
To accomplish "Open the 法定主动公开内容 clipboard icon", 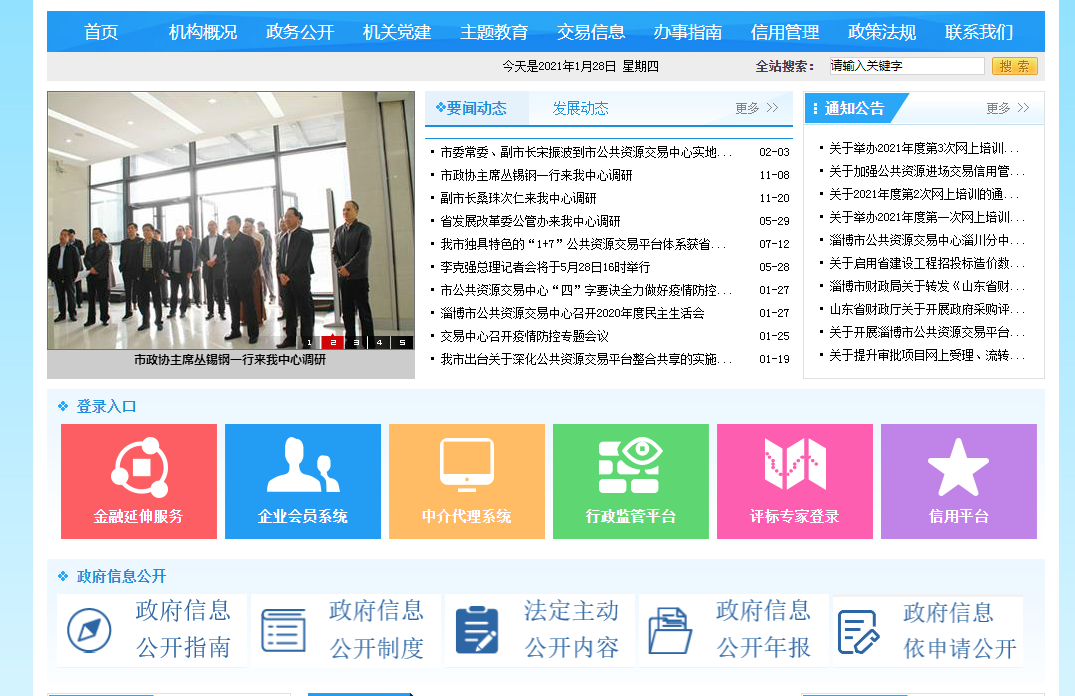I will [x=476, y=630].
